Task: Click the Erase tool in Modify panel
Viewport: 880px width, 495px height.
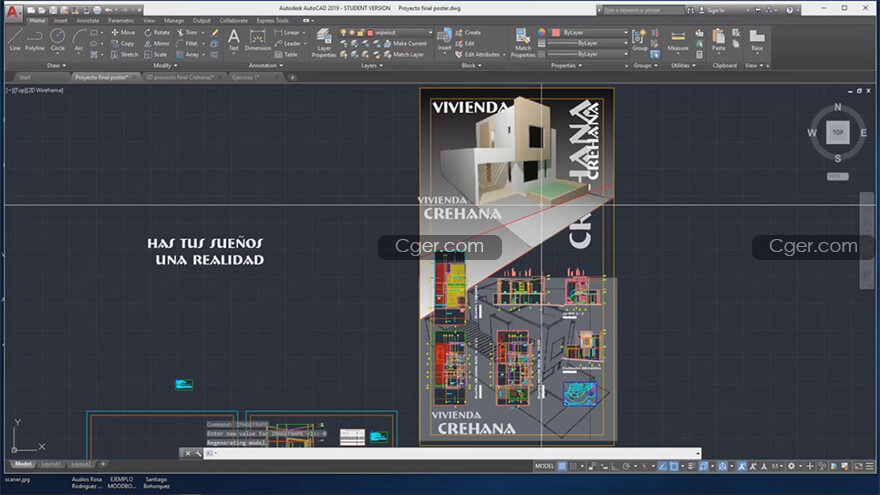Action: [214, 33]
